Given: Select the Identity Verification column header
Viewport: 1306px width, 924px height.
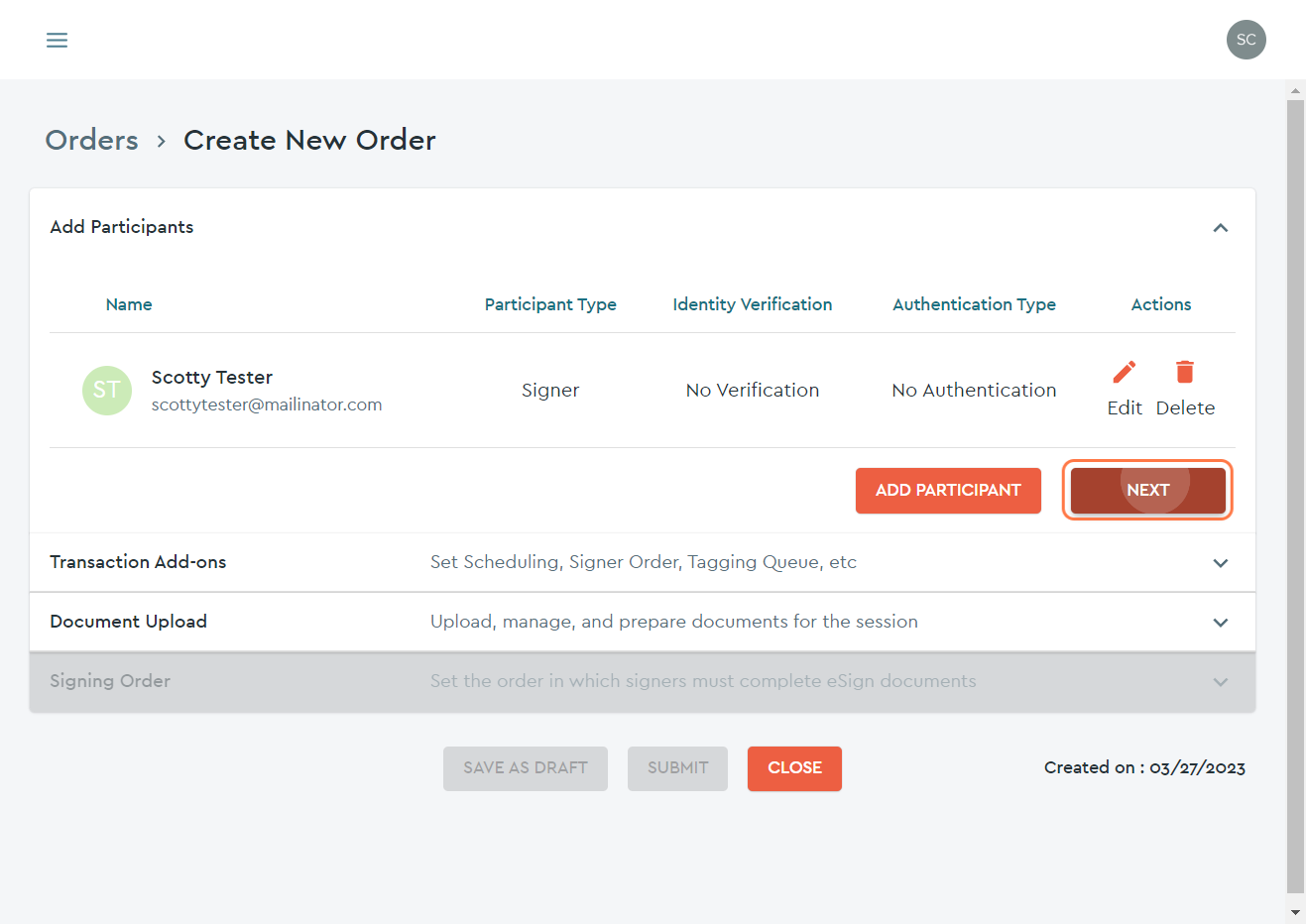Looking at the screenshot, I should (753, 304).
